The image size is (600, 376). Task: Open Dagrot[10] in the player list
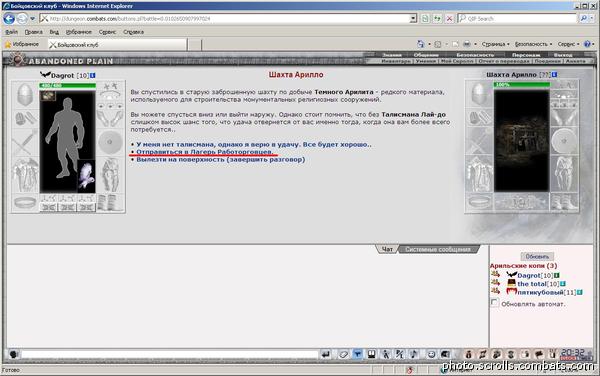tap(535, 275)
